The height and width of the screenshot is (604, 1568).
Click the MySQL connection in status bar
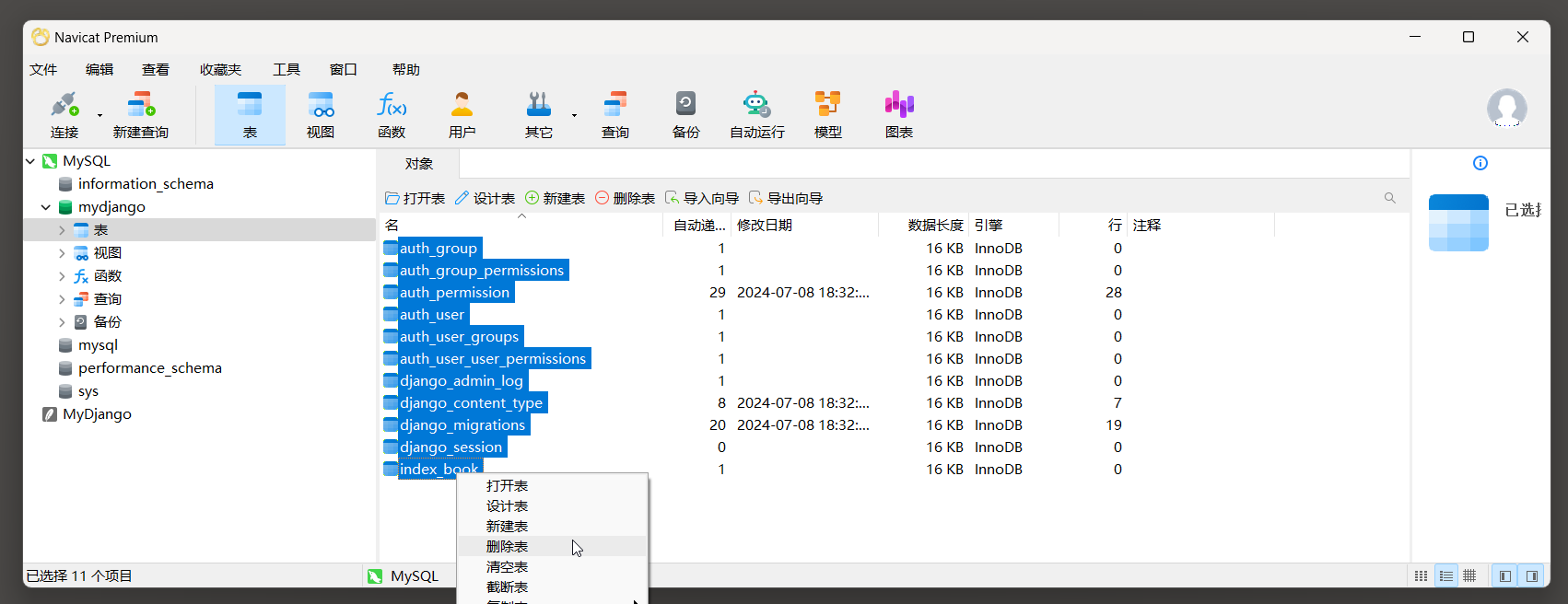[404, 575]
